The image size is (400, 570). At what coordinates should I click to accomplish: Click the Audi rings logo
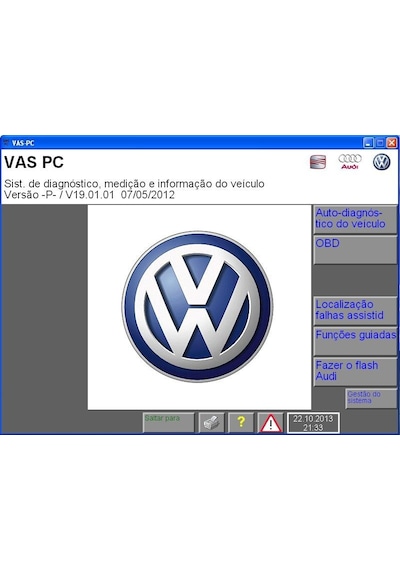click(x=350, y=161)
